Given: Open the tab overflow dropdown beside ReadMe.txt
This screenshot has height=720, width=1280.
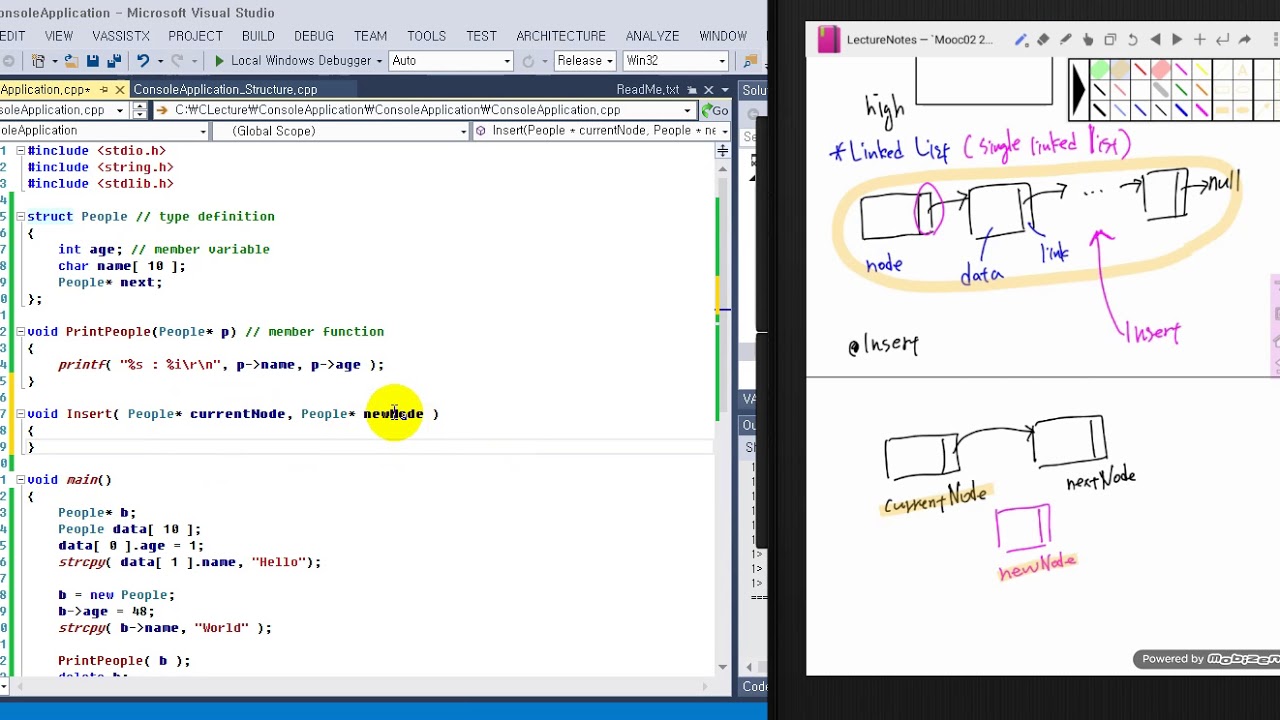Looking at the screenshot, I should [724, 90].
